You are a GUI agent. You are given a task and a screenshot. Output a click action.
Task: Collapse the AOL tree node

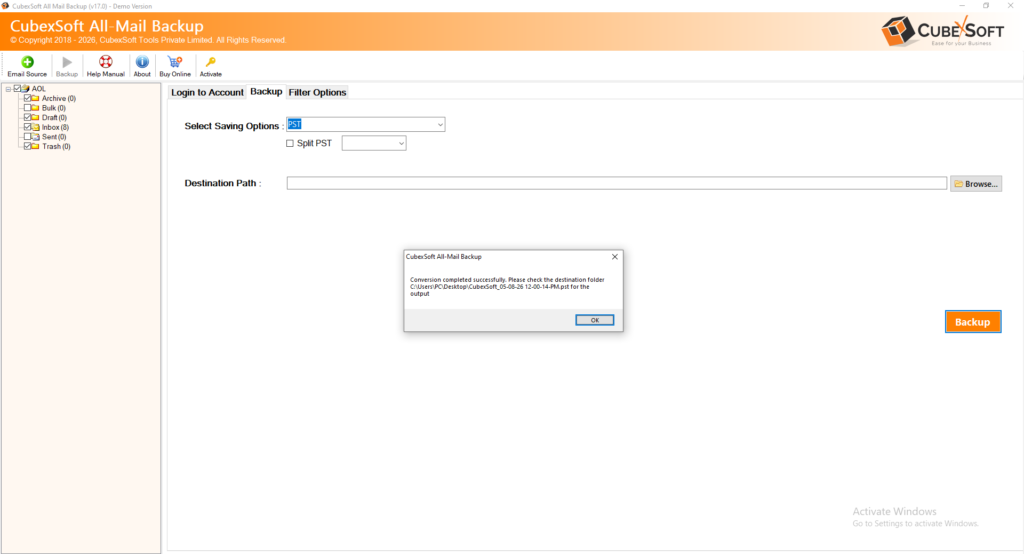8,89
